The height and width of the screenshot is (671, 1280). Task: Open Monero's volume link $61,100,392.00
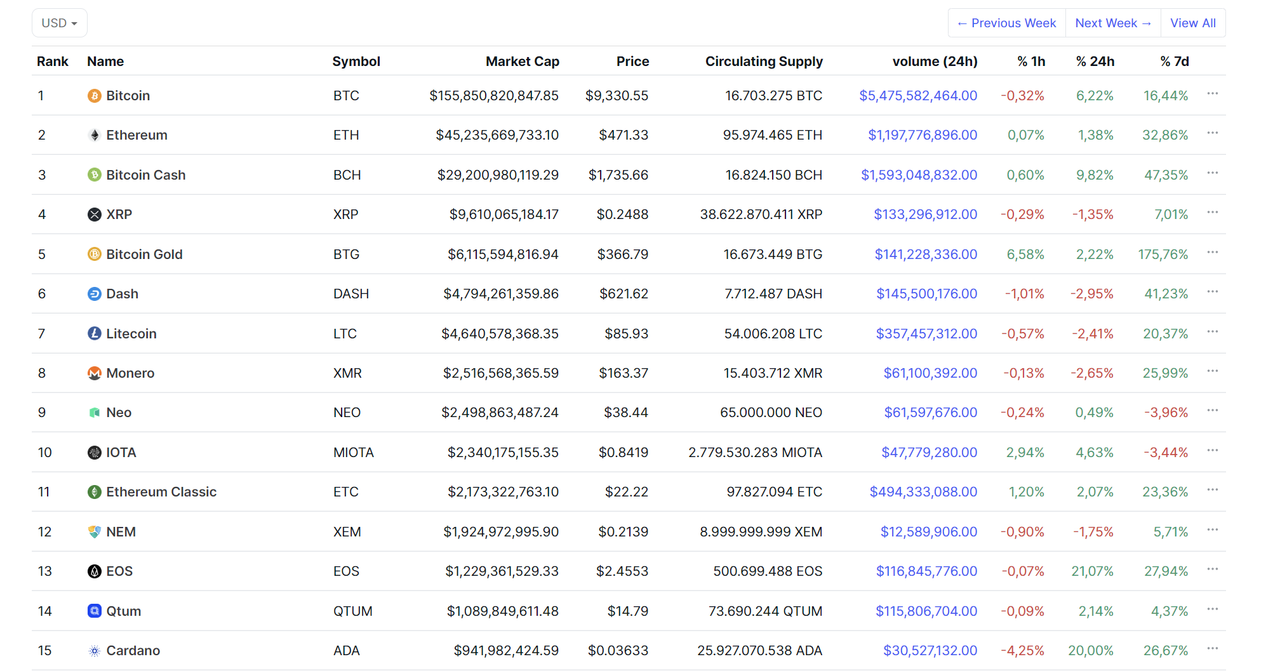[x=930, y=373]
